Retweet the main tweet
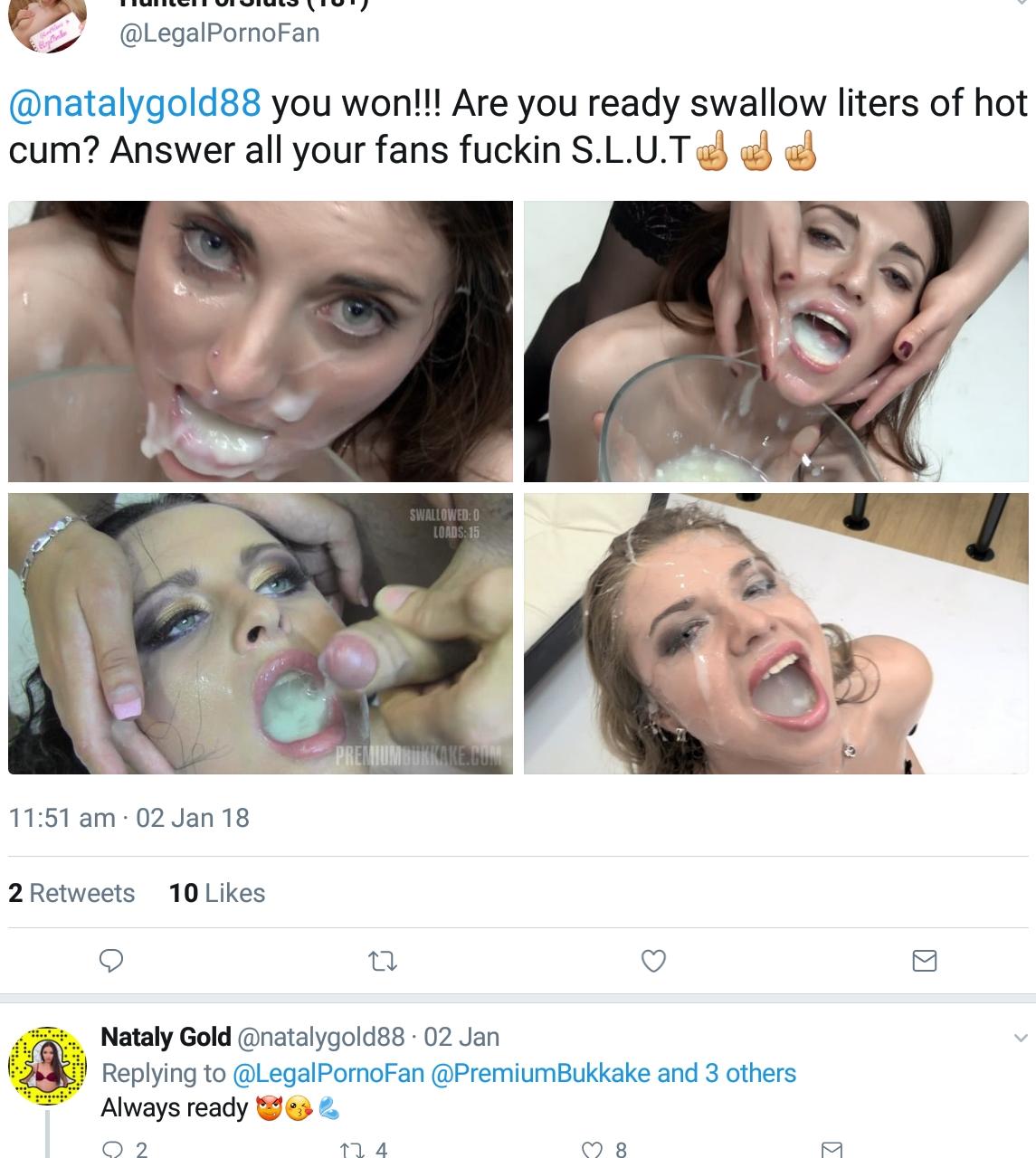Viewport: 1036px width, 1158px height. [384, 961]
